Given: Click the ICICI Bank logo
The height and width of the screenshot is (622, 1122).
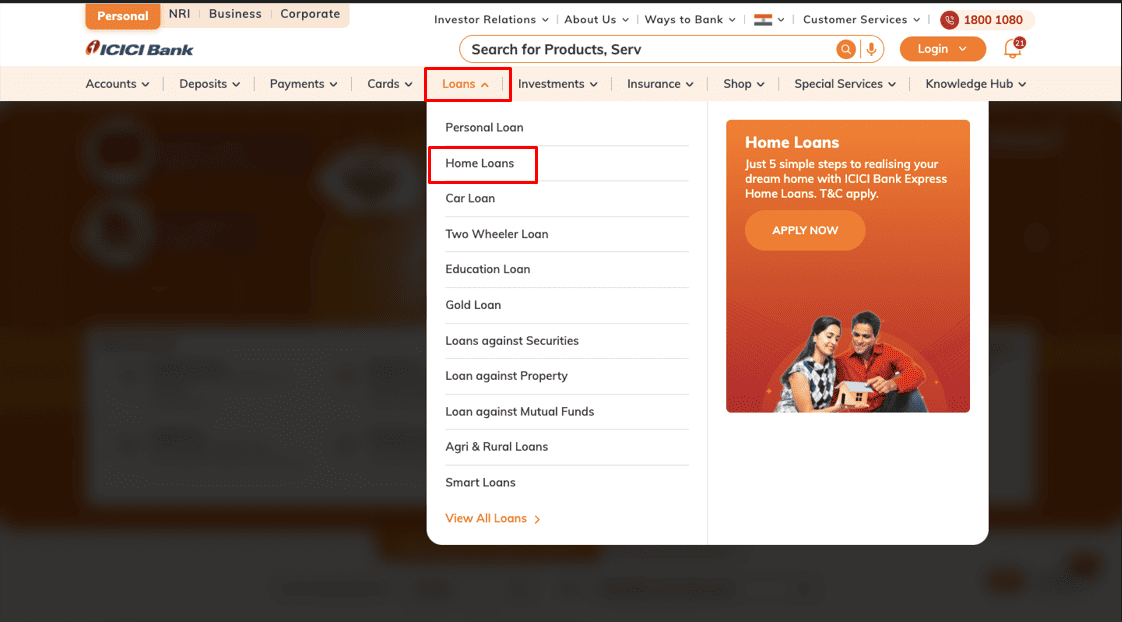Looking at the screenshot, I should pyautogui.click(x=139, y=48).
